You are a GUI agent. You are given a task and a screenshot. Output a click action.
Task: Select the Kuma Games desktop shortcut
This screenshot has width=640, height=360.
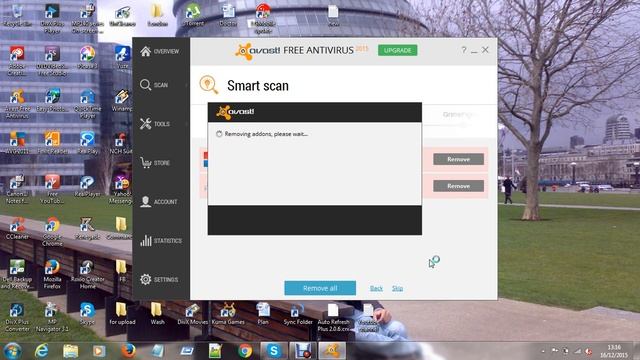[228, 314]
